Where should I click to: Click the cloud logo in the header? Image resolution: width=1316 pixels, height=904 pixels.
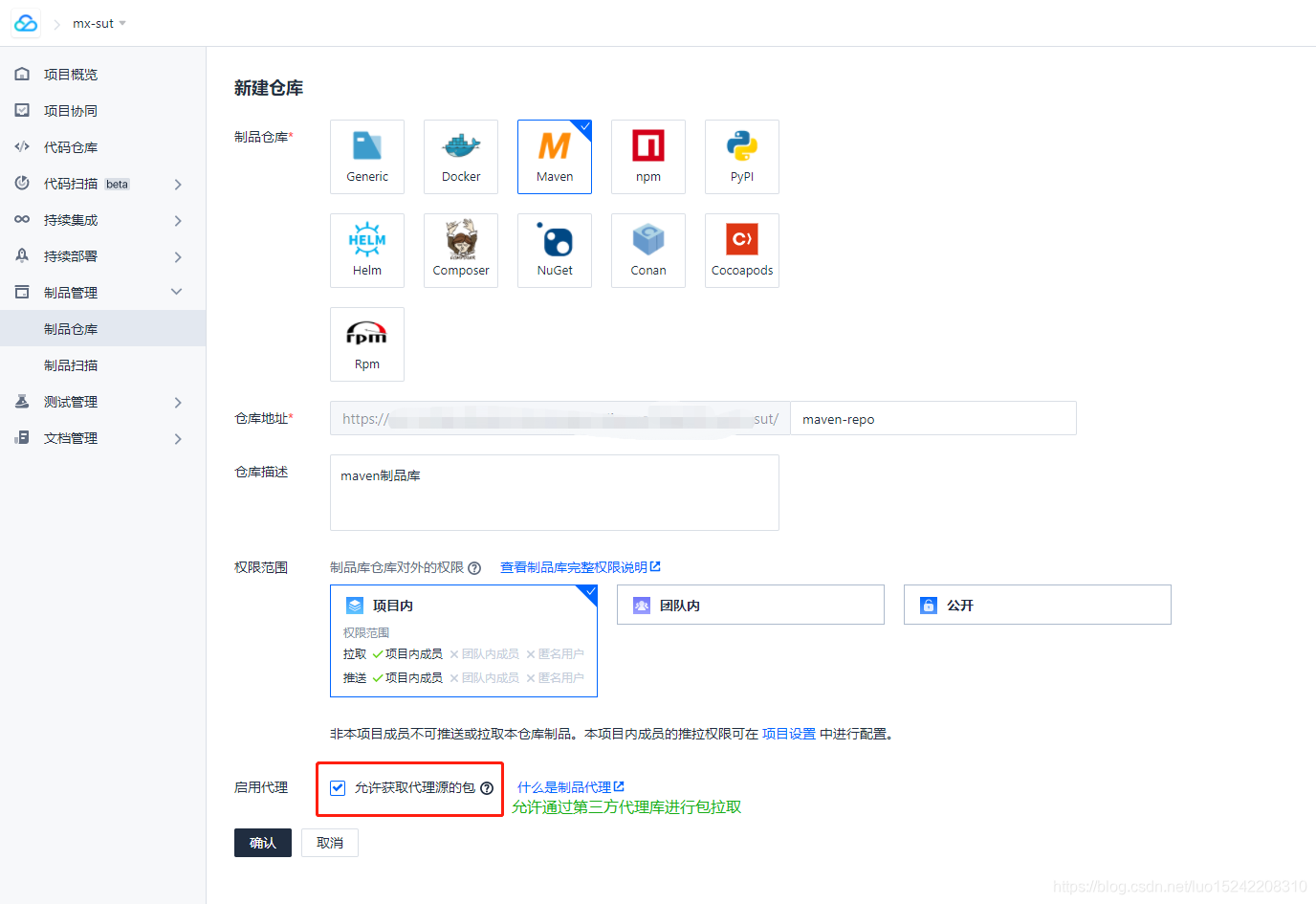(26, 23)
